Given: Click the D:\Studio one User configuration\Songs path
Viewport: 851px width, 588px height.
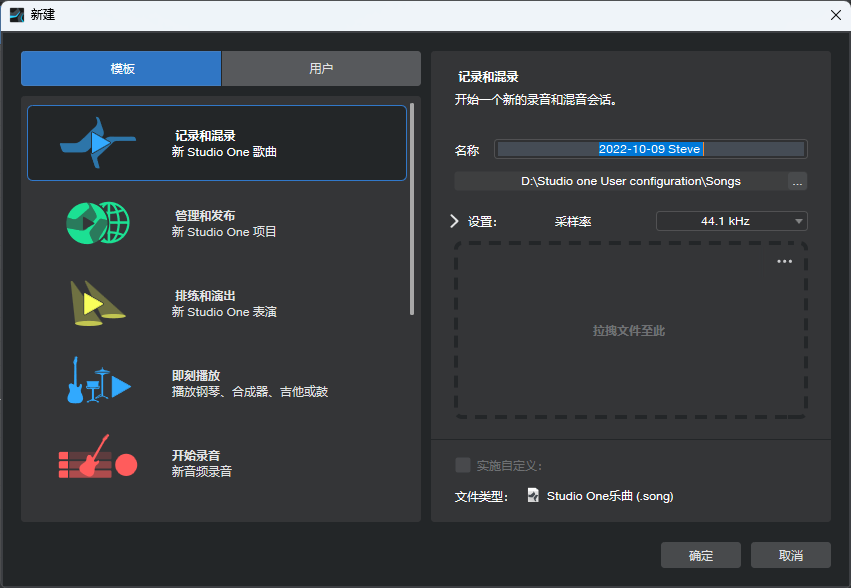Looking at the screenshot, I should click(631, 181).
